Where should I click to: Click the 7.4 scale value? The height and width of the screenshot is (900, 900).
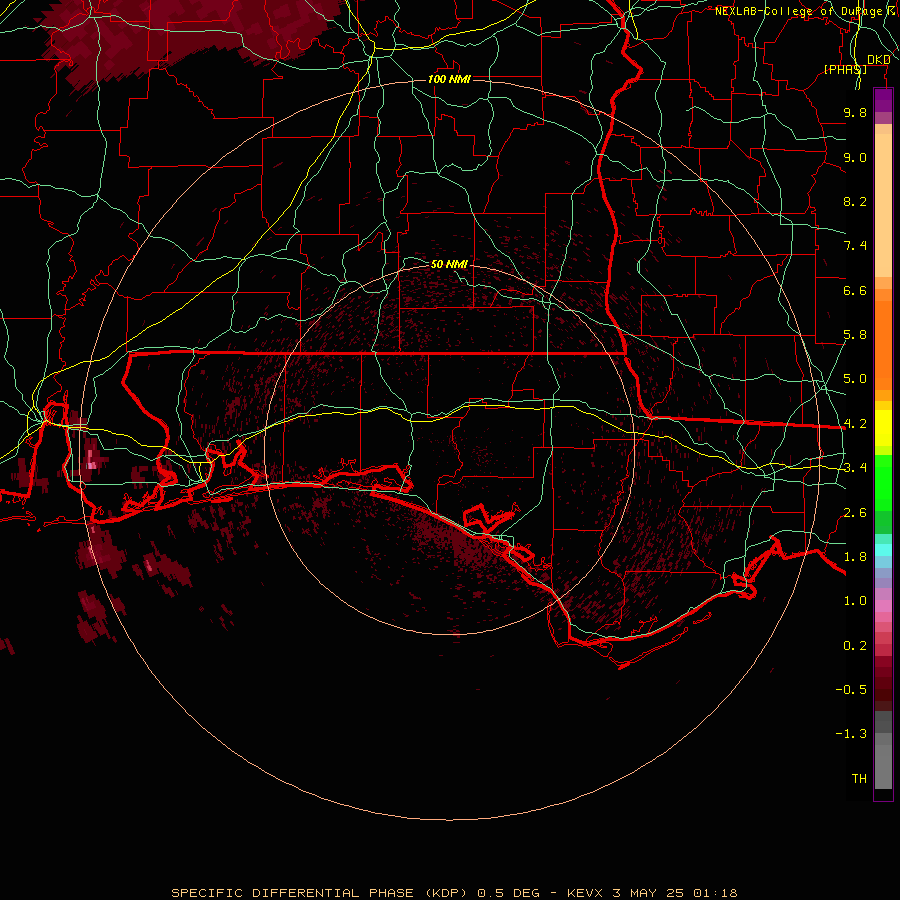click(x=855, y=246)
